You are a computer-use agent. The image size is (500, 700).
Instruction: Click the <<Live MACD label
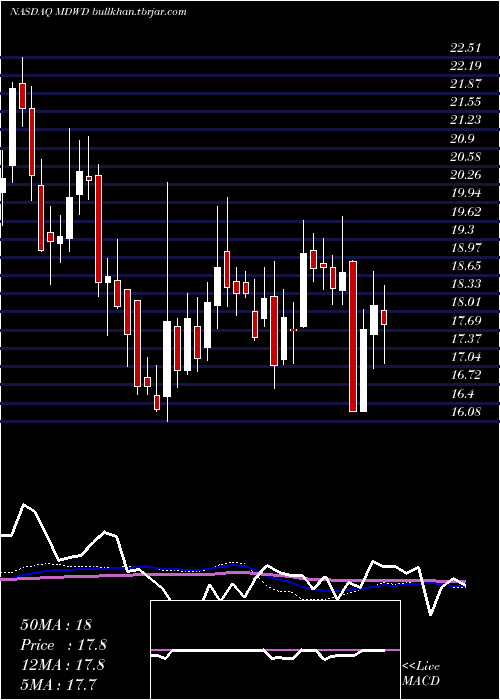tap(421, 673)
